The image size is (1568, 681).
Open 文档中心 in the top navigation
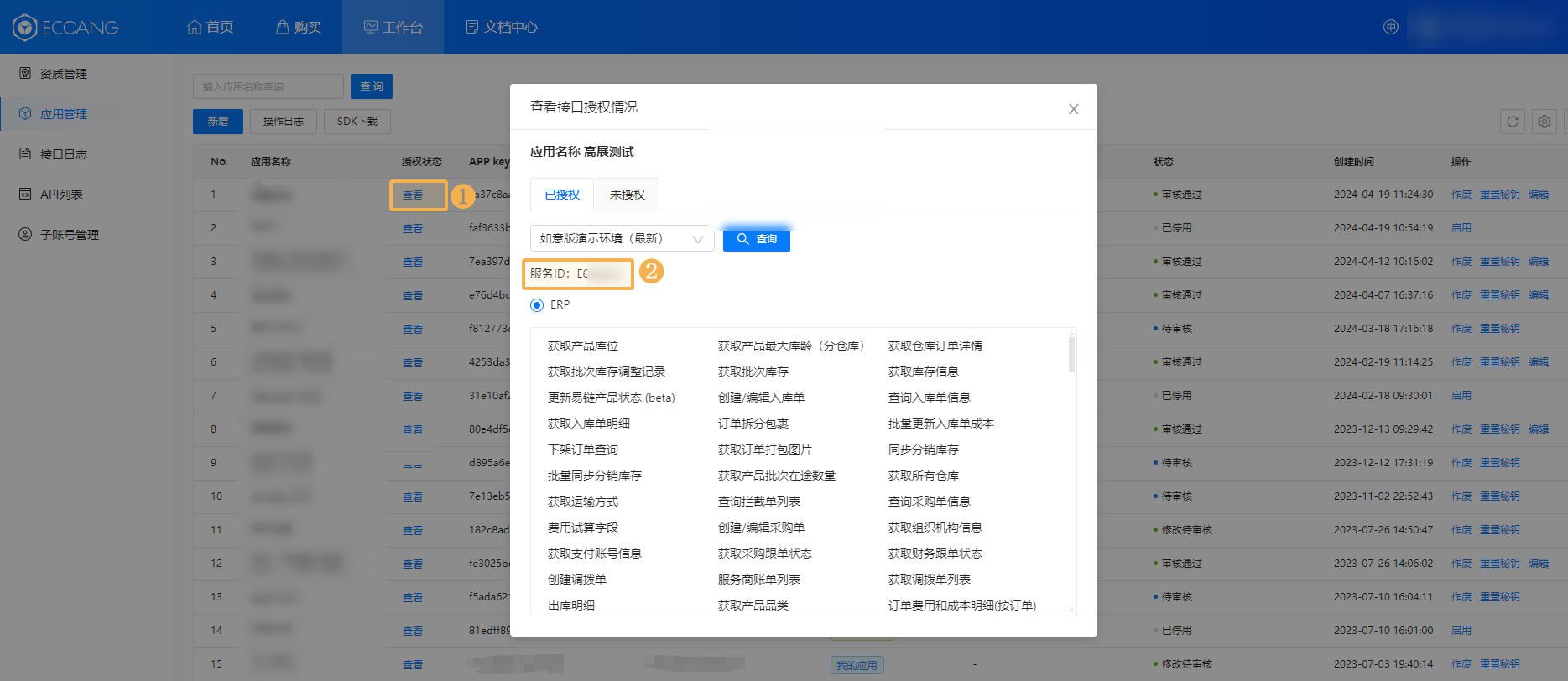[502, 27]
